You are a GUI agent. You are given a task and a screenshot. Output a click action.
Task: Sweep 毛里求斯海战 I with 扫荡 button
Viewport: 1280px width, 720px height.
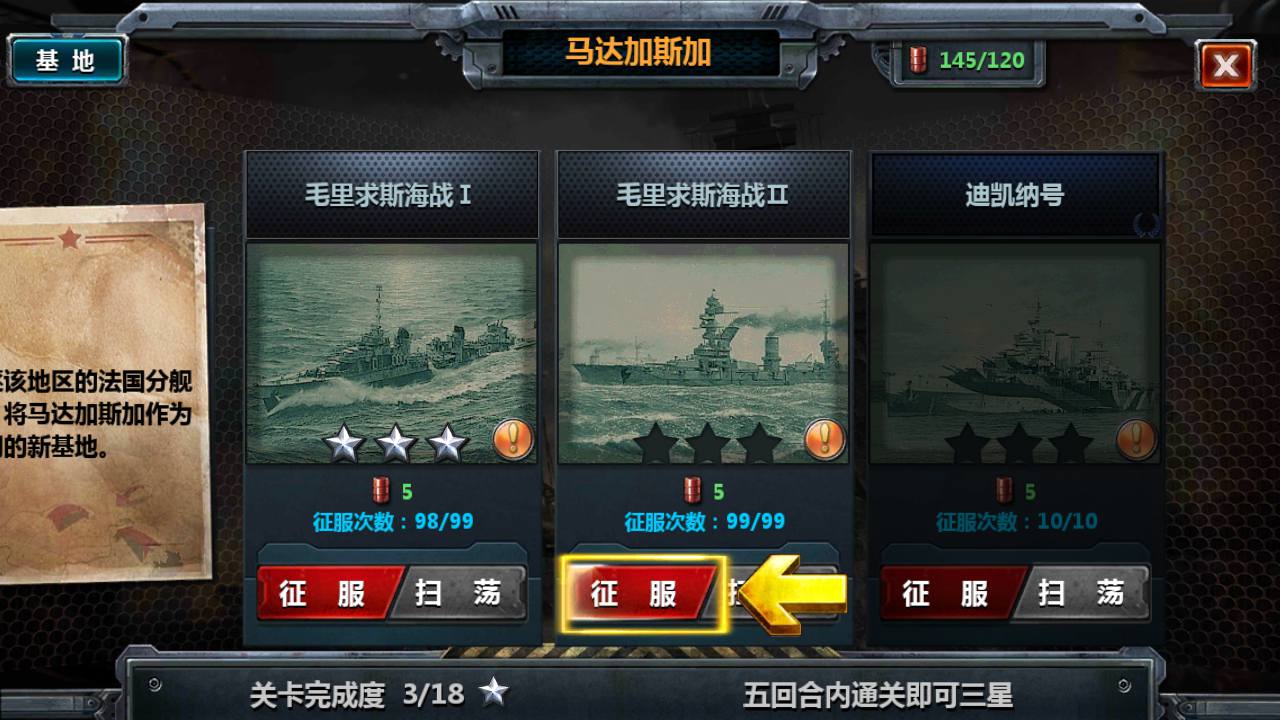tap(461, 594)
